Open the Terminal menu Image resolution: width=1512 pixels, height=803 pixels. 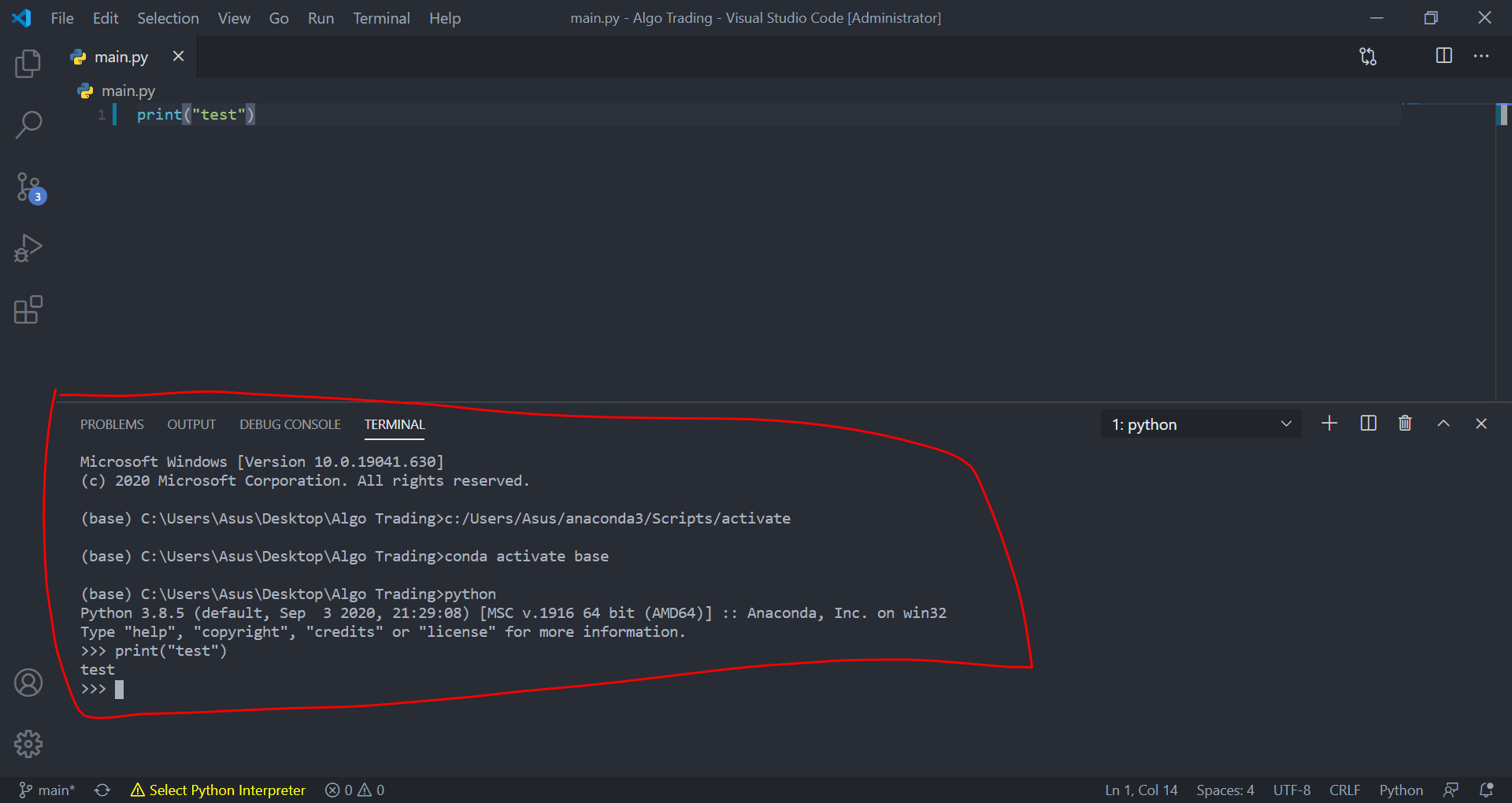381,17
